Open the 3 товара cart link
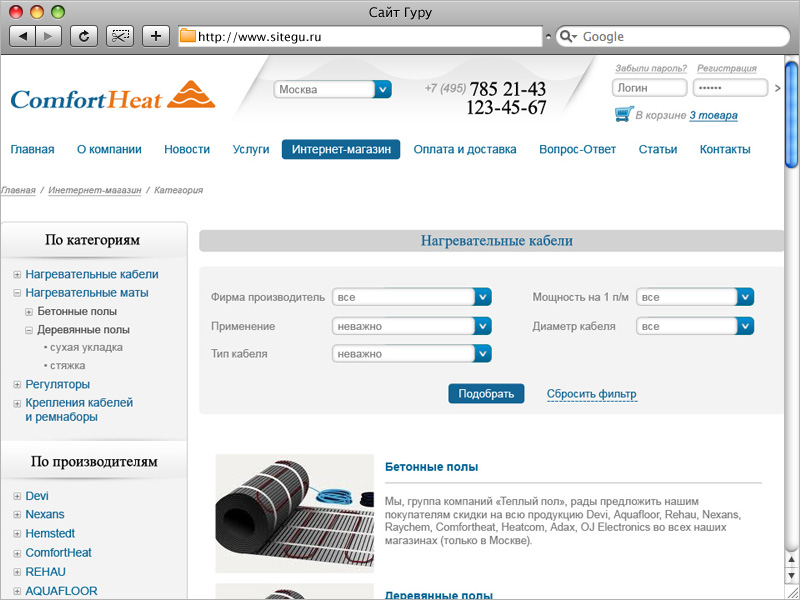 [x=713, y=115]
